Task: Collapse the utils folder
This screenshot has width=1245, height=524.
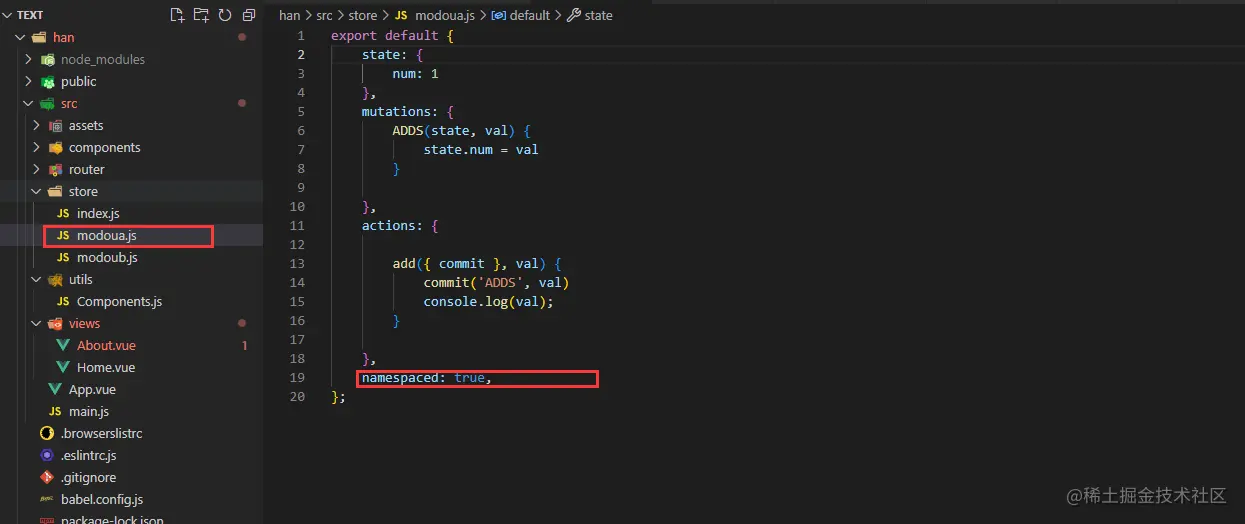Action: [x=36, y=279]
